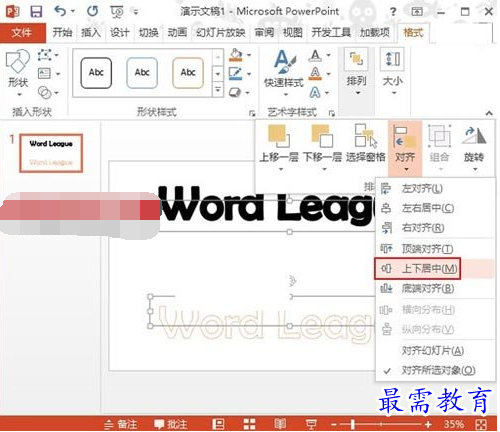Switch to the Home (开始) tab

tap(62, 33)
